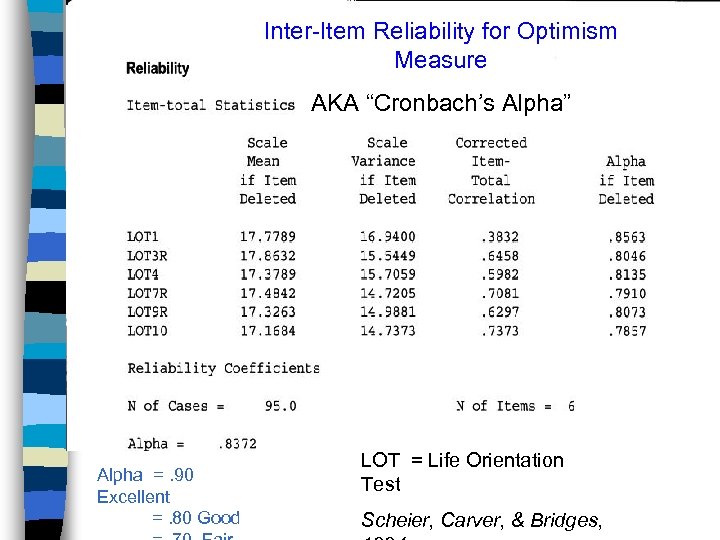720x540 pixels.
Task: Select the LOT4 row label
Action: [x=143, y=274]
